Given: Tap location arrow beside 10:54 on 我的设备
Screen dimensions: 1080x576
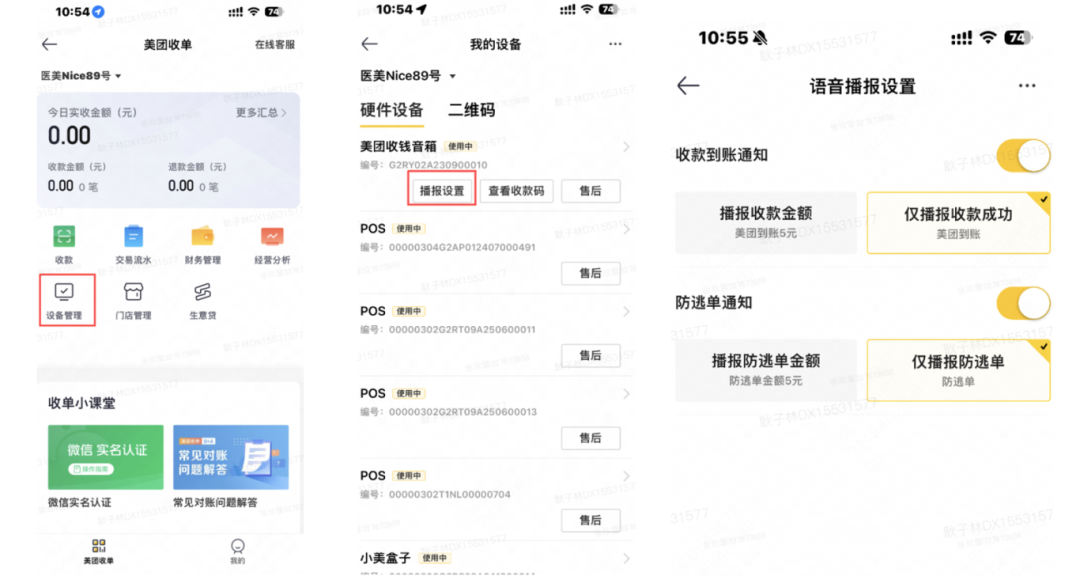Looking at the screenshot, I should point(422,10).
